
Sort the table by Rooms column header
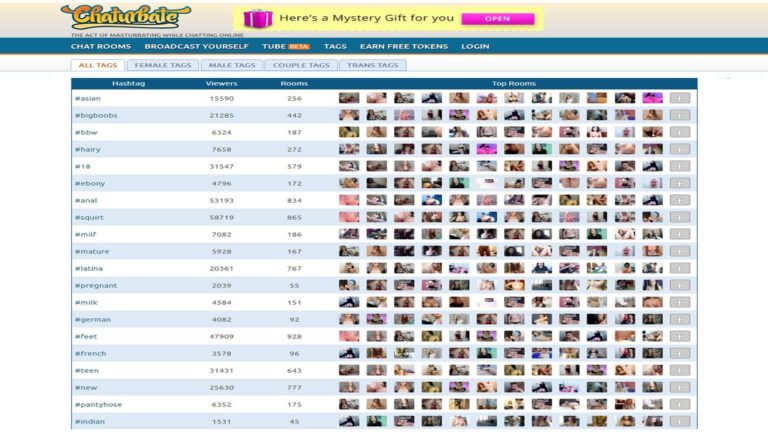point(294,83)
